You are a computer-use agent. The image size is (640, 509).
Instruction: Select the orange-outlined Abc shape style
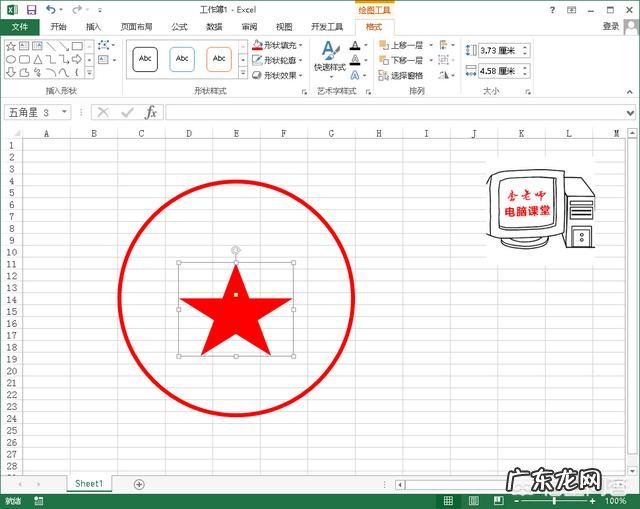pyautogui.click(x=219, y=59)
